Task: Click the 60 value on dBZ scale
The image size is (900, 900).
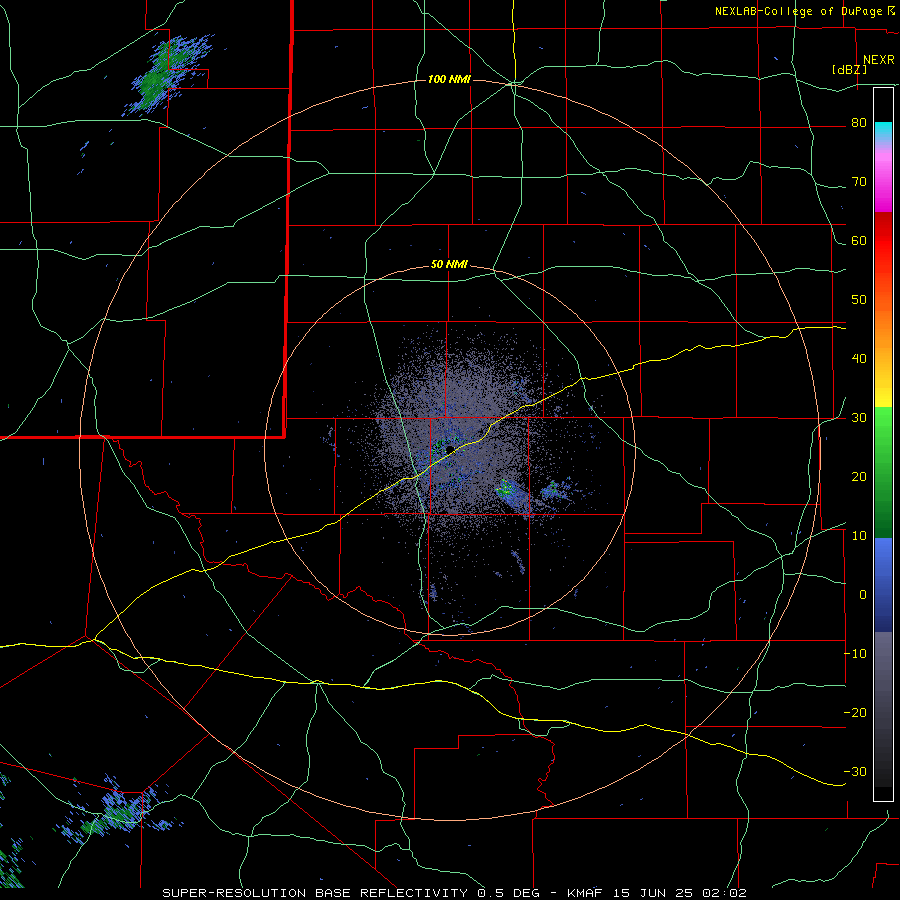Action: coord(859,240)
